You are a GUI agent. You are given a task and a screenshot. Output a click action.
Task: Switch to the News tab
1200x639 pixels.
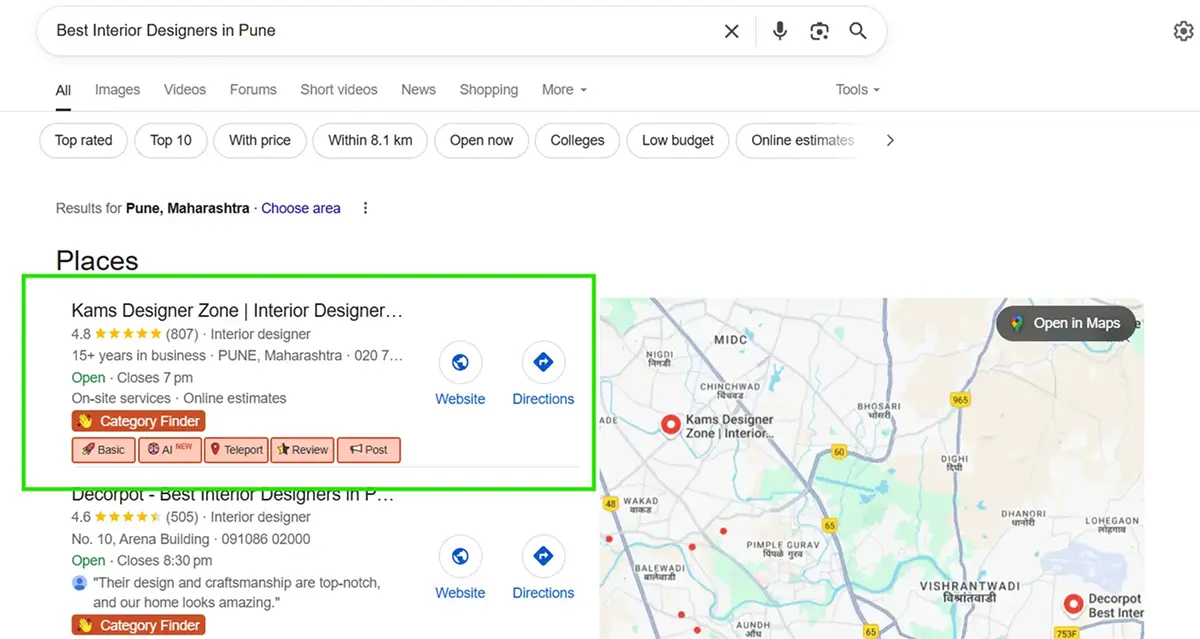pos(418,90)
